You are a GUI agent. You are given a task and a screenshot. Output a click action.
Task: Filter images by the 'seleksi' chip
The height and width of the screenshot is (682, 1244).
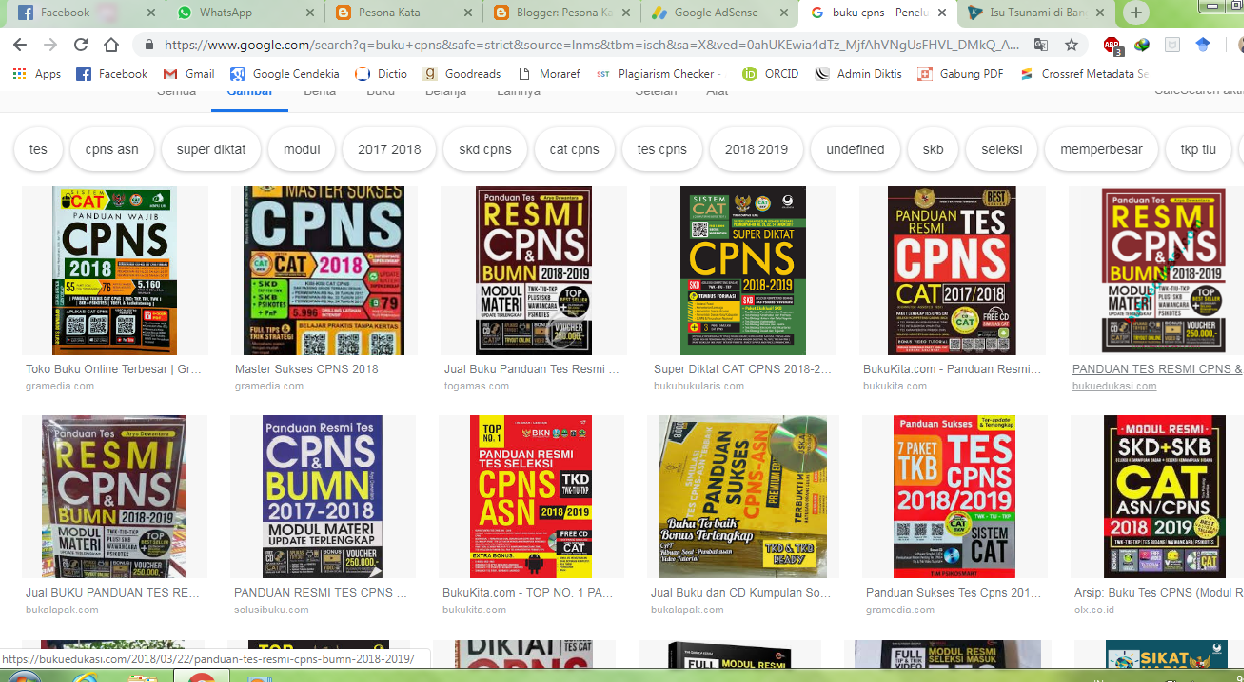tap(1002, 150)
